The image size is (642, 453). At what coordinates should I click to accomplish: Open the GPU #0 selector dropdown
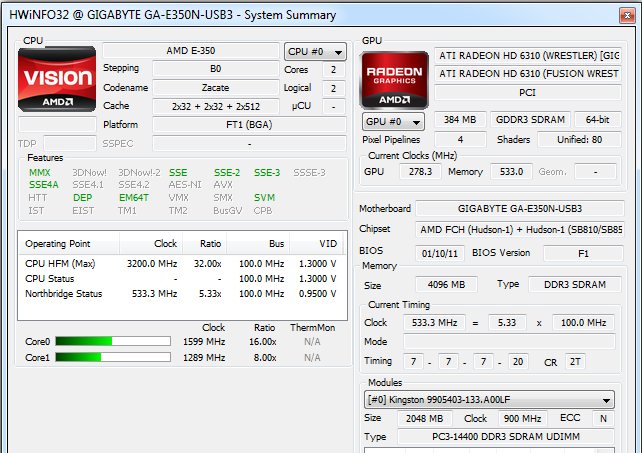pyautogui.click(x=391, y=121)
